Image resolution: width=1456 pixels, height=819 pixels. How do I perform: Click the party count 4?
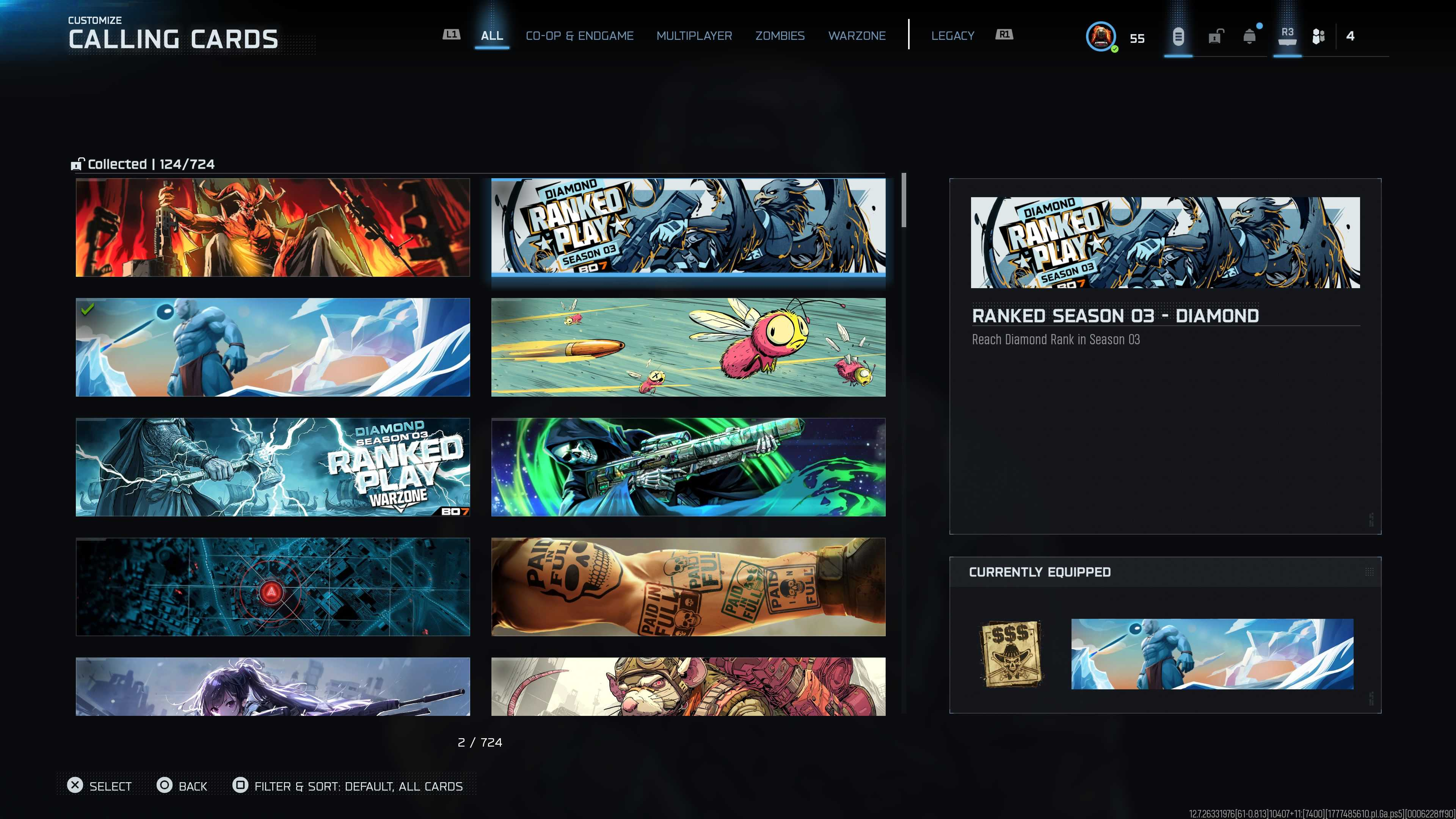point(1350,36)
